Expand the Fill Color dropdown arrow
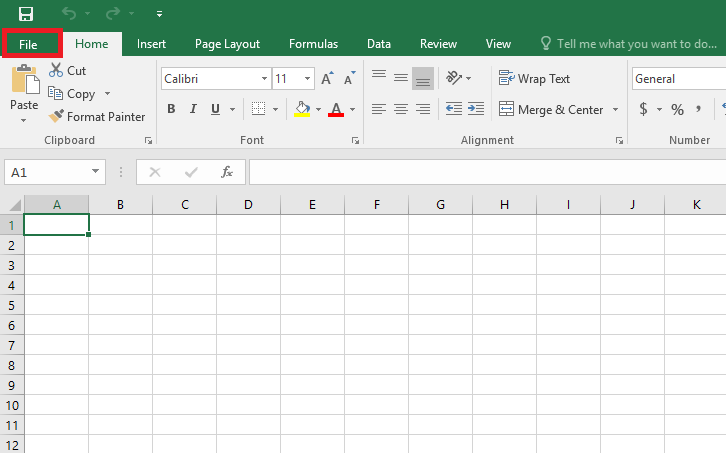The height and width of the screenshot is (453, 726). pos(319,109)
